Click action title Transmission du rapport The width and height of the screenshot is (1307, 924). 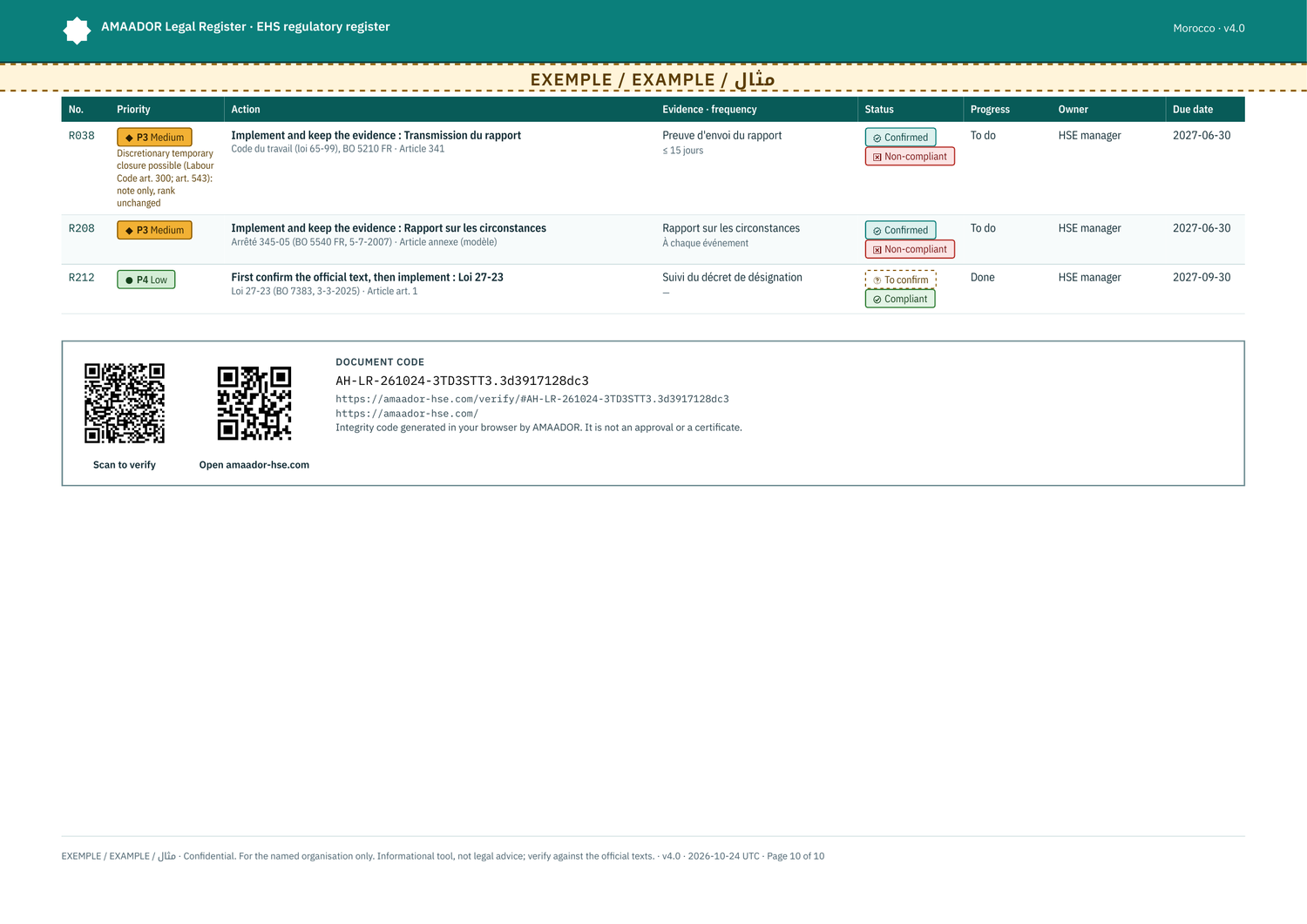coord(376,135)
